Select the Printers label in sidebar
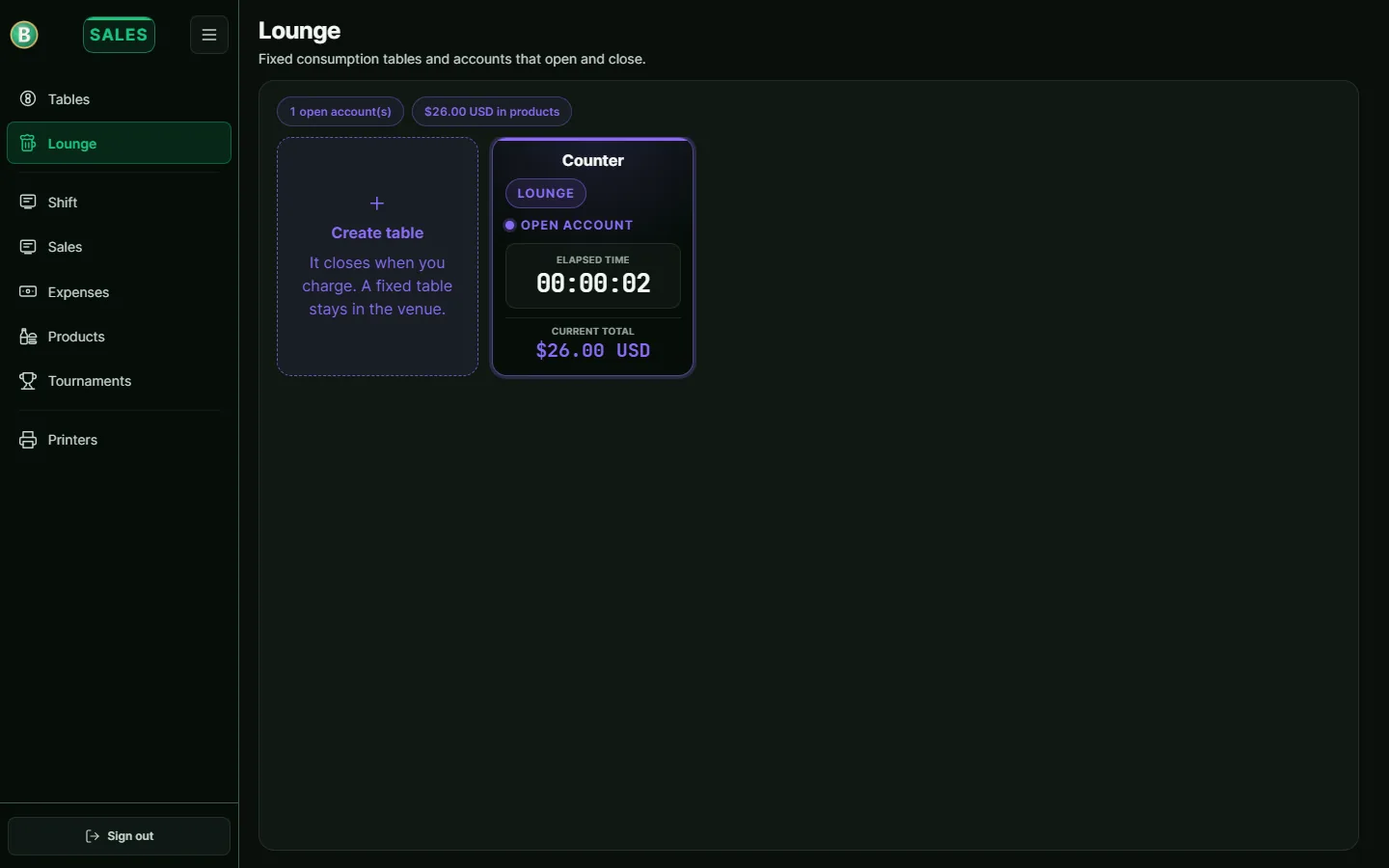The height and width of the screenshot is (868, 1389). (x=72, y=440)
